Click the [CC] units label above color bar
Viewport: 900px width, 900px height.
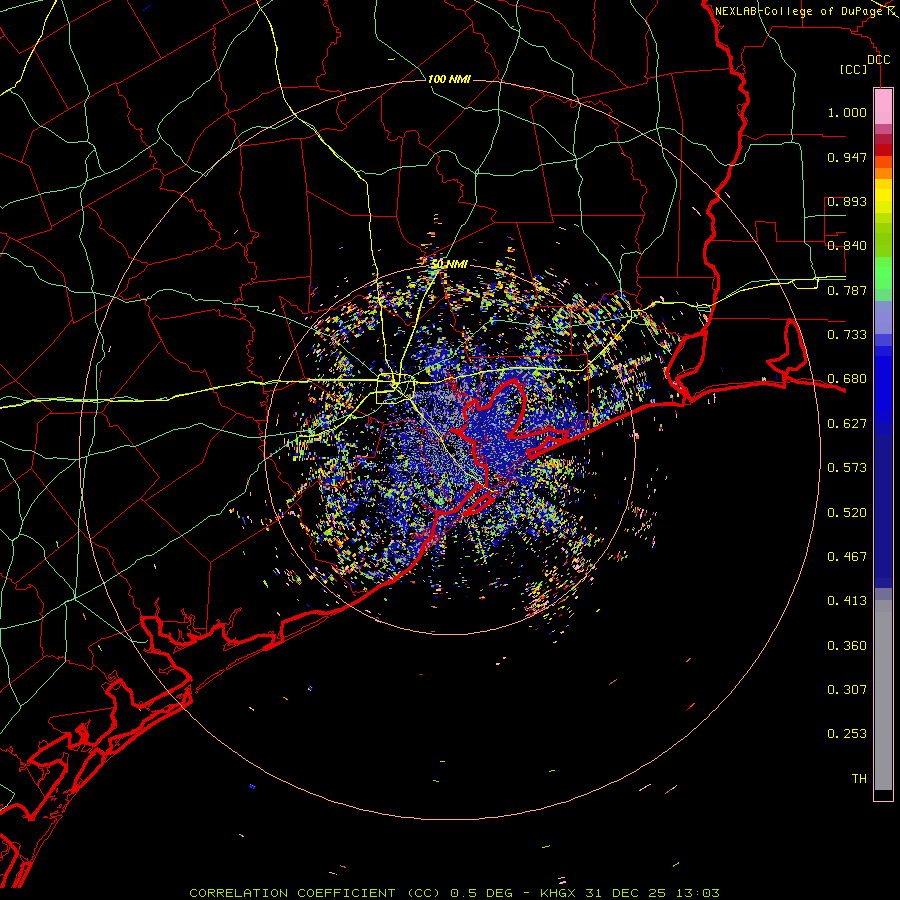(x=854, y=69)
